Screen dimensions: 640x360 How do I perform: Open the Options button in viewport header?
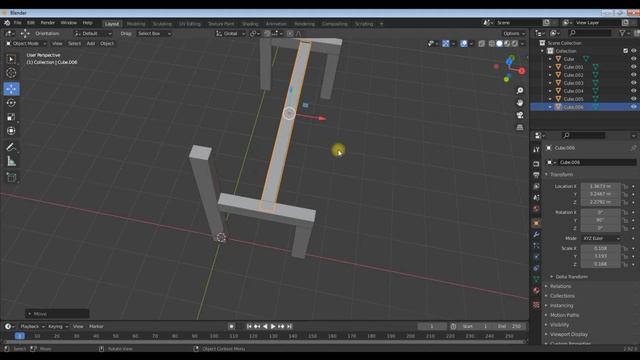tap(514, 33)
